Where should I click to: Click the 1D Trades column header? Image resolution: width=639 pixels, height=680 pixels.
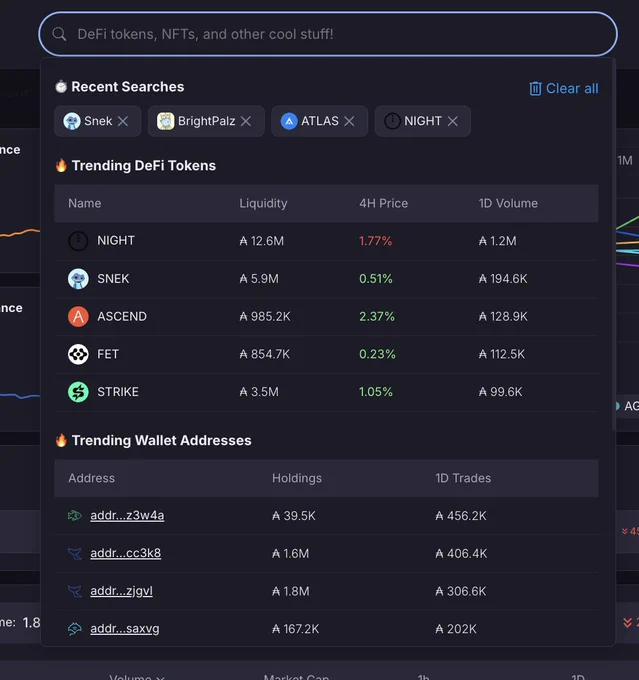(x=463, y=478)
